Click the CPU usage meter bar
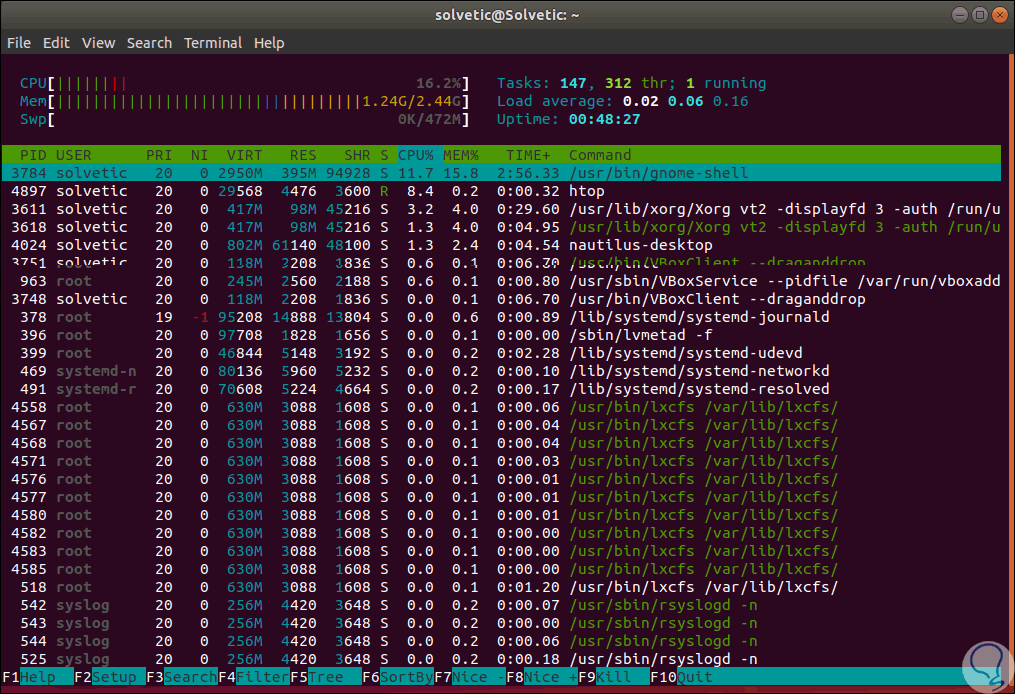This screenshot has height=694, width=1015. point(244,84)
